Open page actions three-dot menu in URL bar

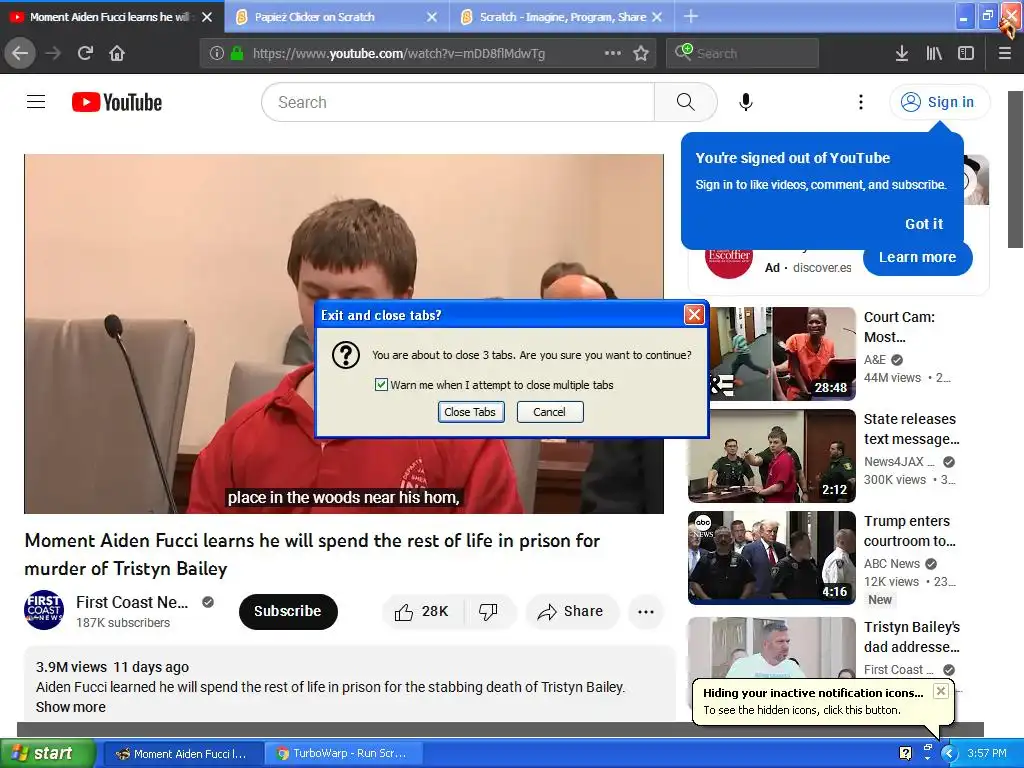613,54
